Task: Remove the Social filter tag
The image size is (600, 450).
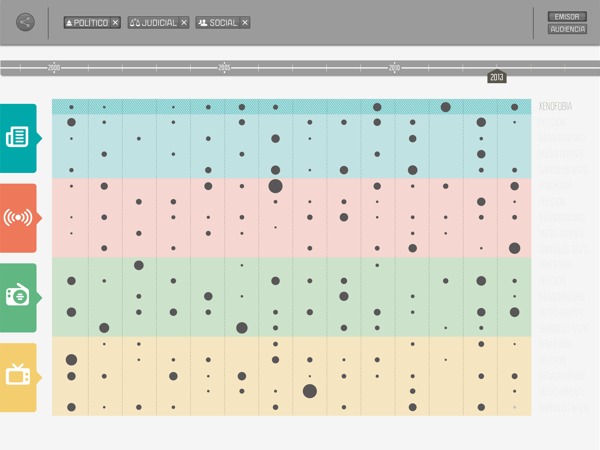Action: tap(245, 22)
